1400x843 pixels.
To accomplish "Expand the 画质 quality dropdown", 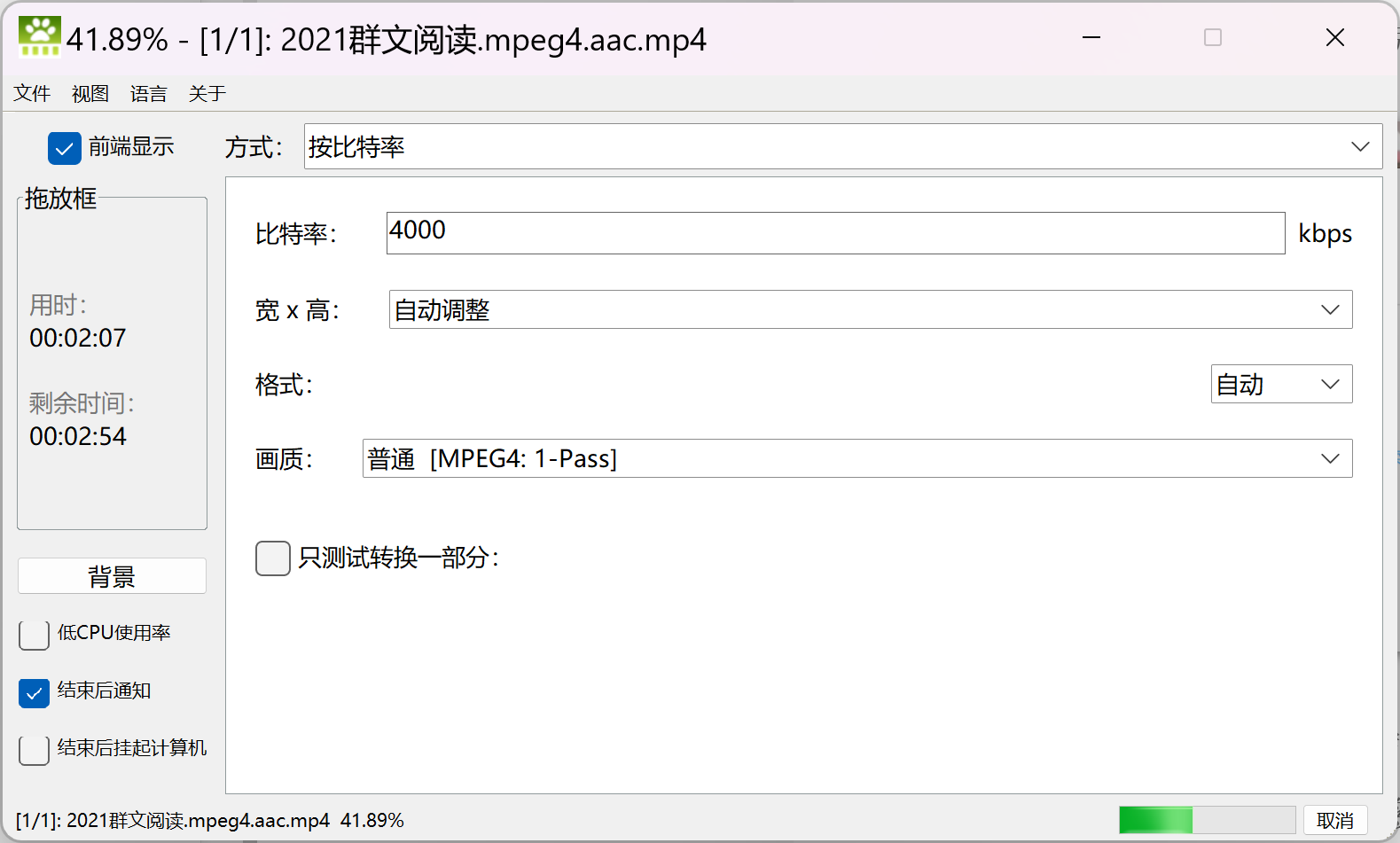I will pos(856,458).
